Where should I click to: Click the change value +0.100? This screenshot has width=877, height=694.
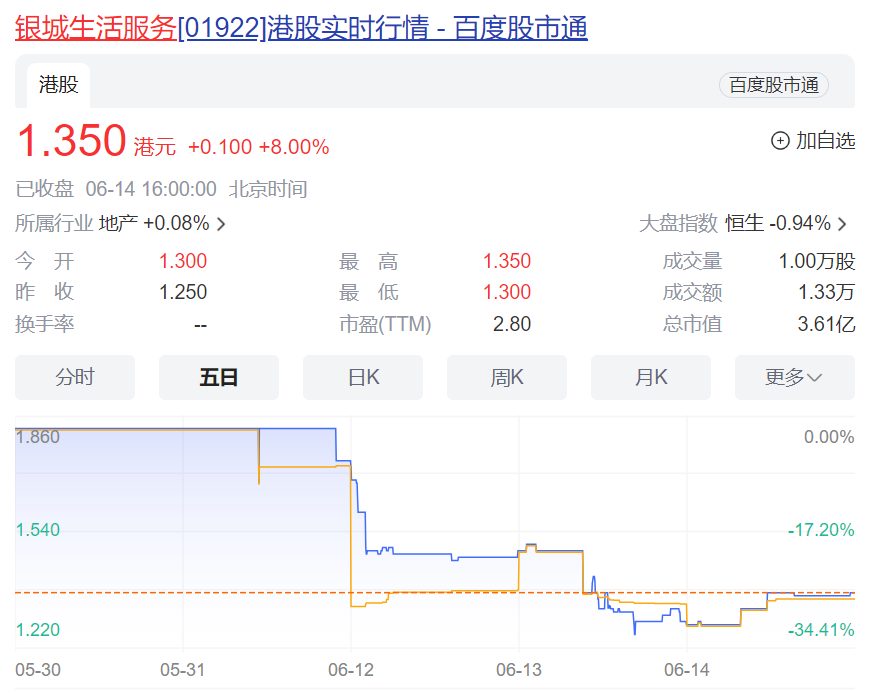pyautogui.click(x=220, y=147)
